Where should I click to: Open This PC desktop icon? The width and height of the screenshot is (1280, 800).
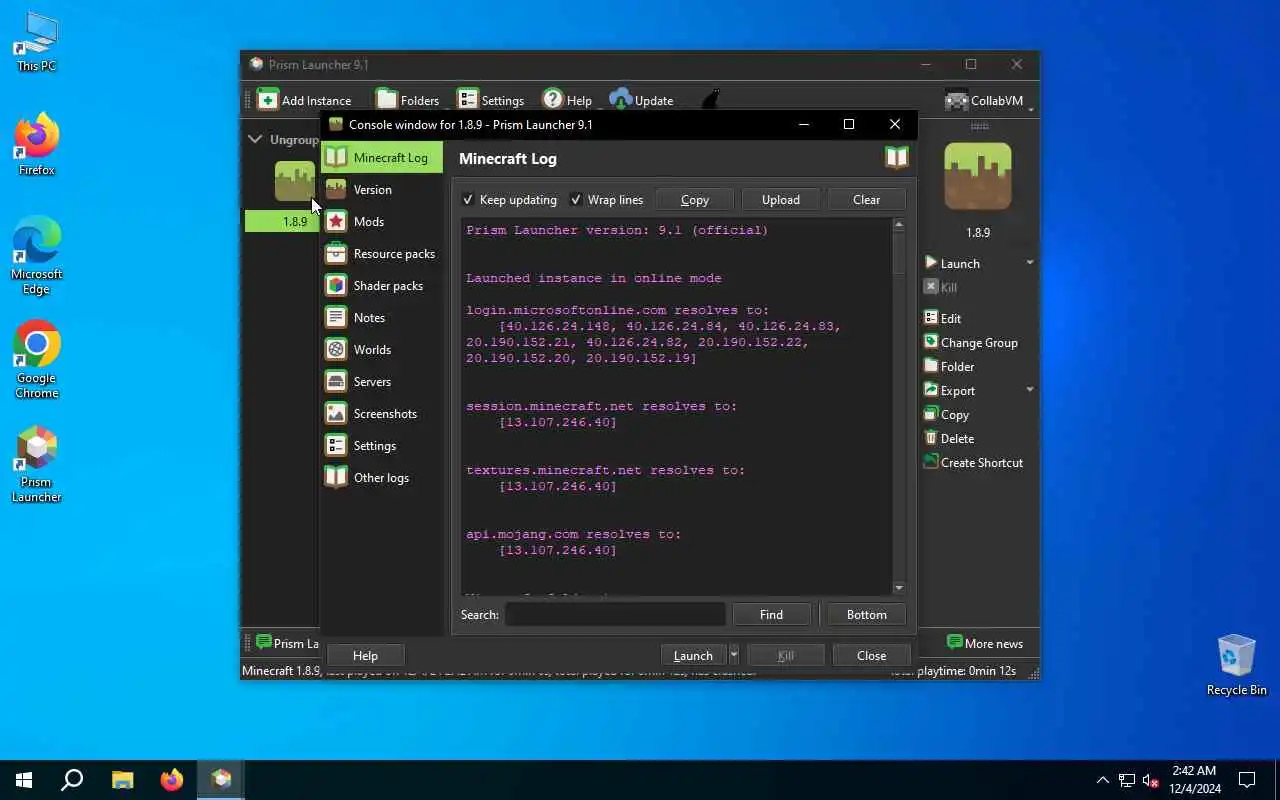click(x=36, y=42)
